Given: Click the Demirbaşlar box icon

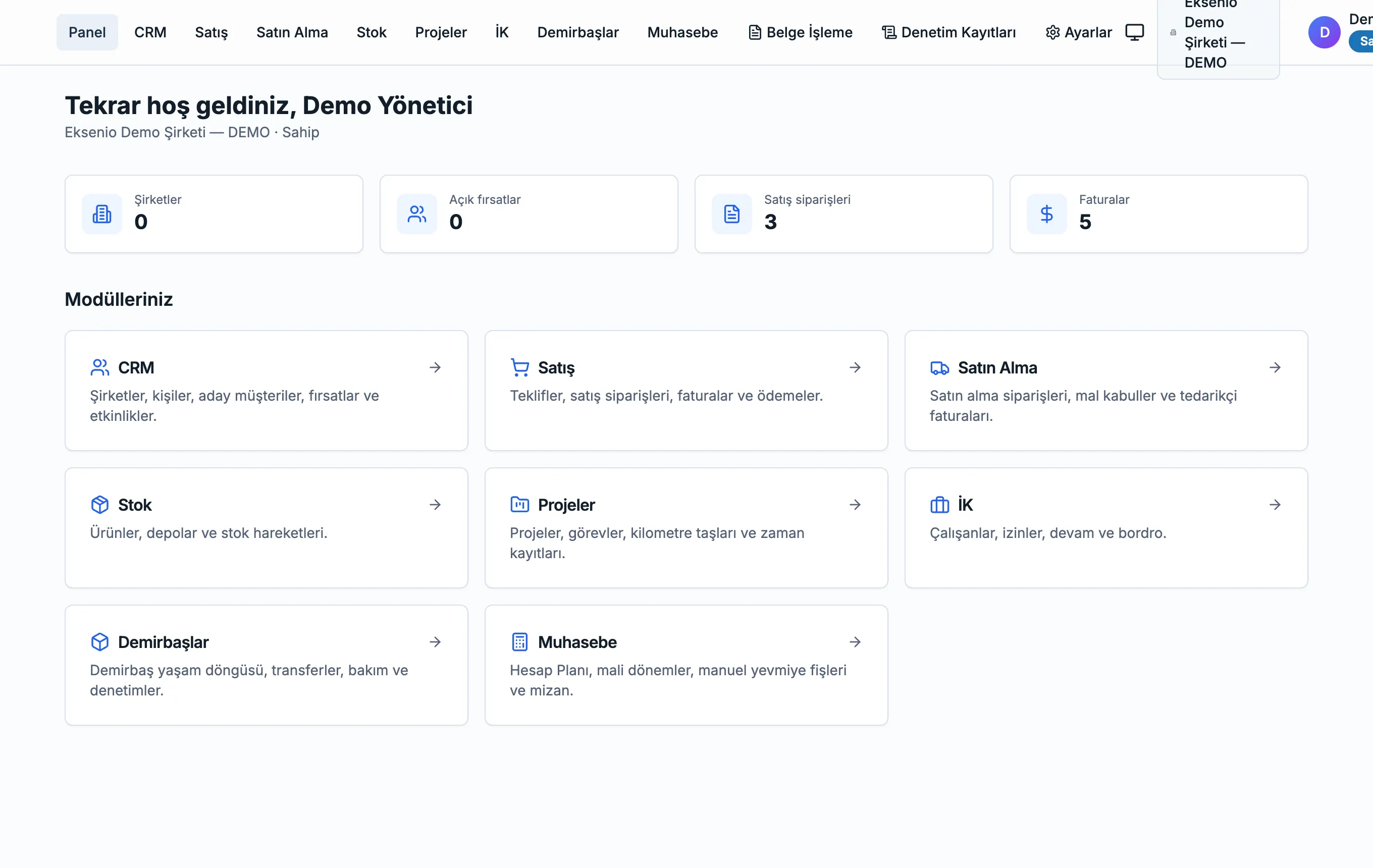Looking at the screenshot, I should 100,642.
